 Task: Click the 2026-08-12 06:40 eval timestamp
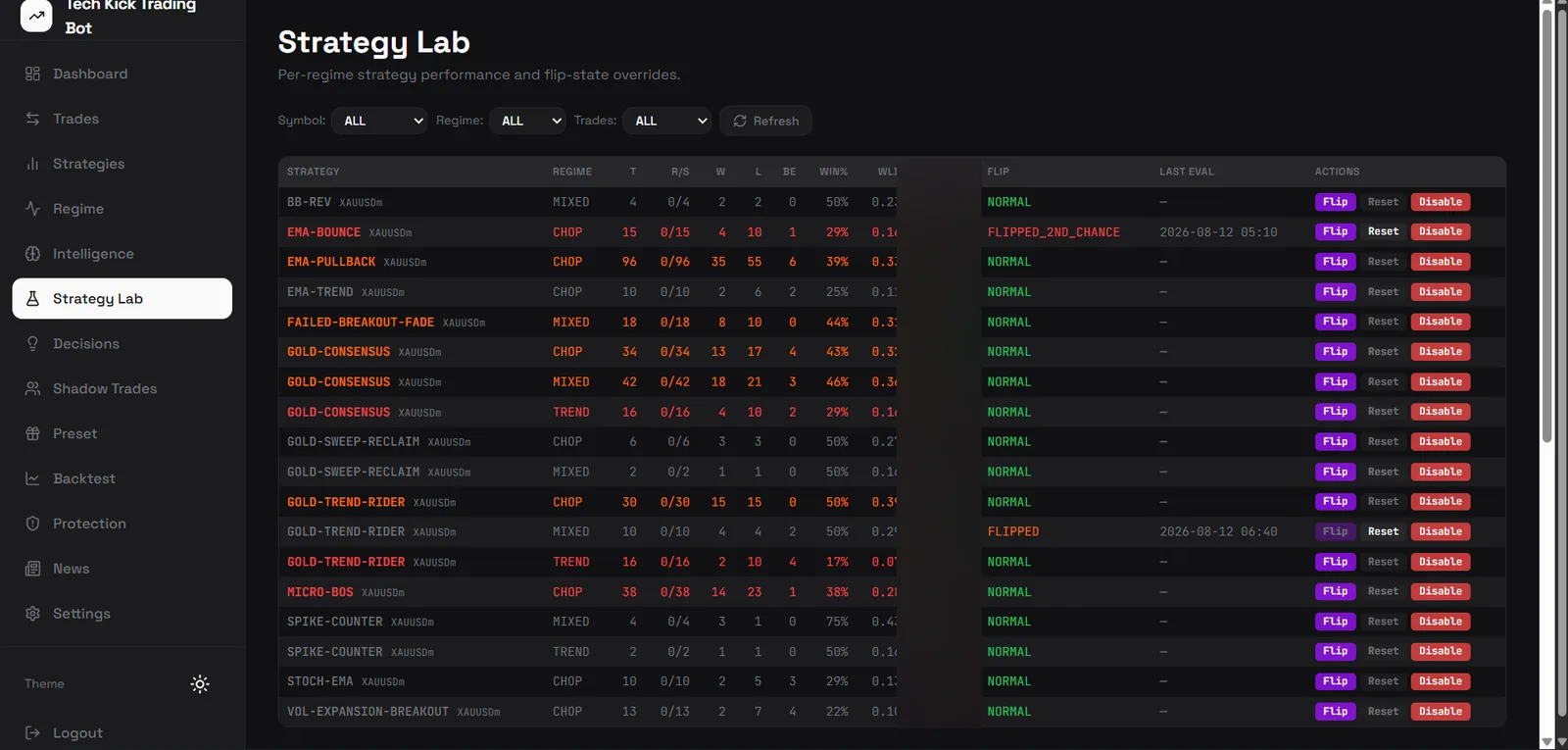[x=1218, y=531]
